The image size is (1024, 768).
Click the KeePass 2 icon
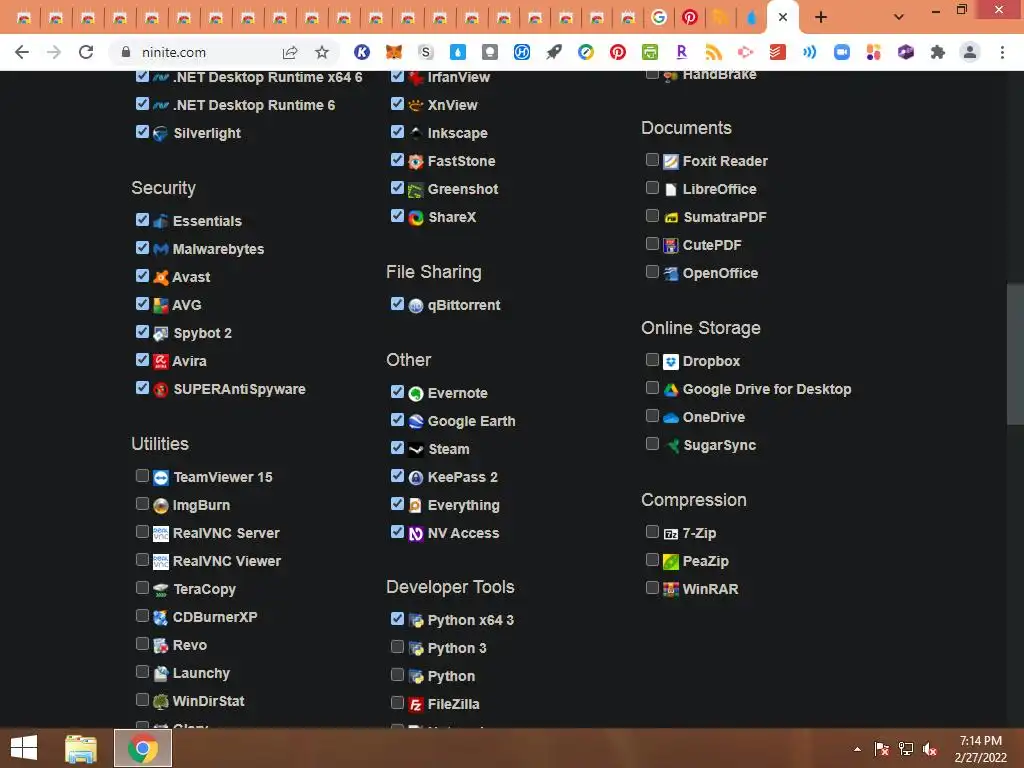tap(416, 477)
